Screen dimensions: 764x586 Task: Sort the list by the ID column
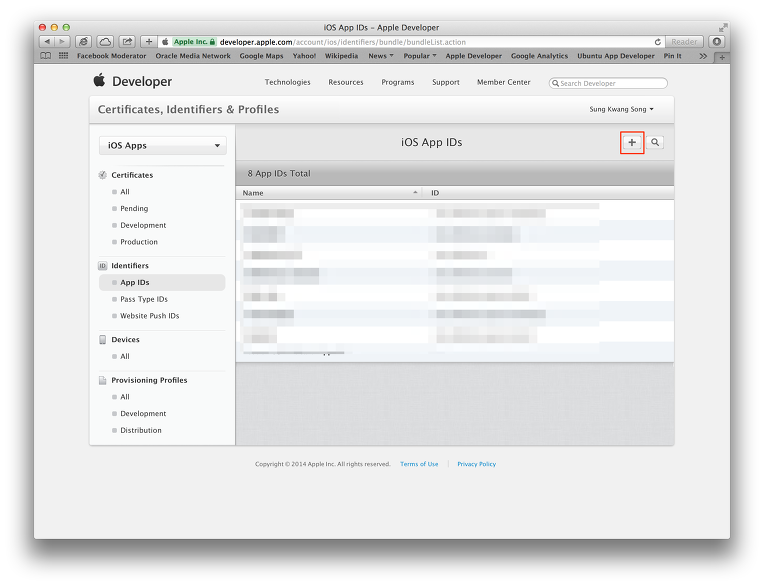pyautogui.click(x=548, y=193)
